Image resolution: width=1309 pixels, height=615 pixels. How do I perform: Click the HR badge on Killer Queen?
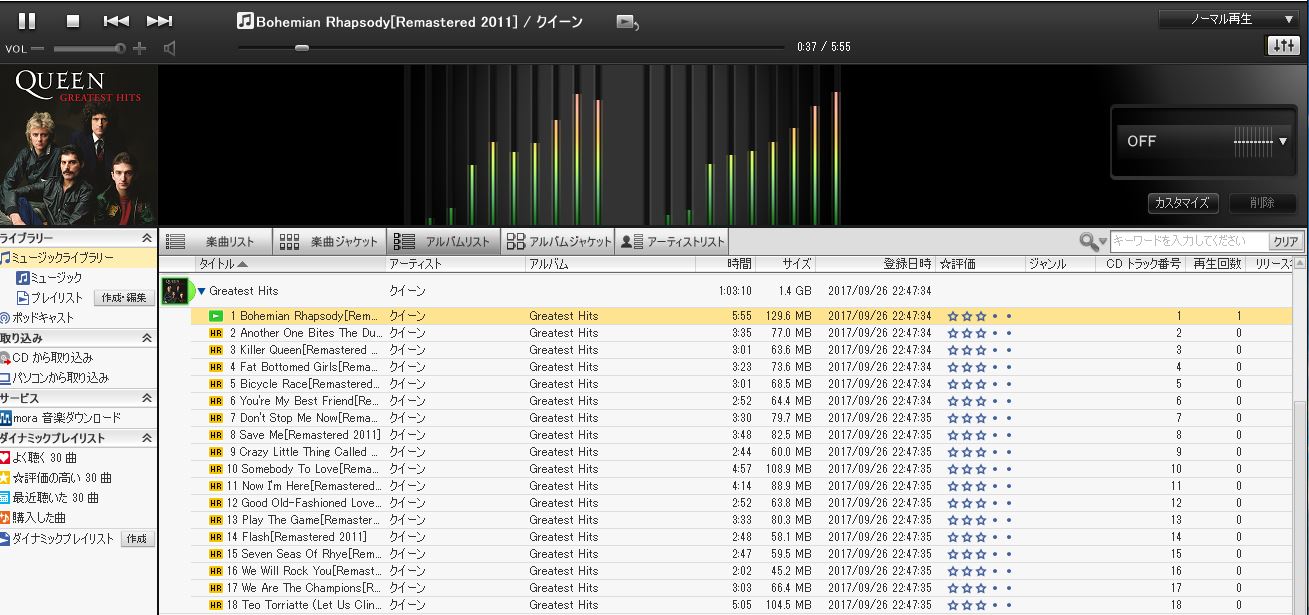tap(216, 350)
